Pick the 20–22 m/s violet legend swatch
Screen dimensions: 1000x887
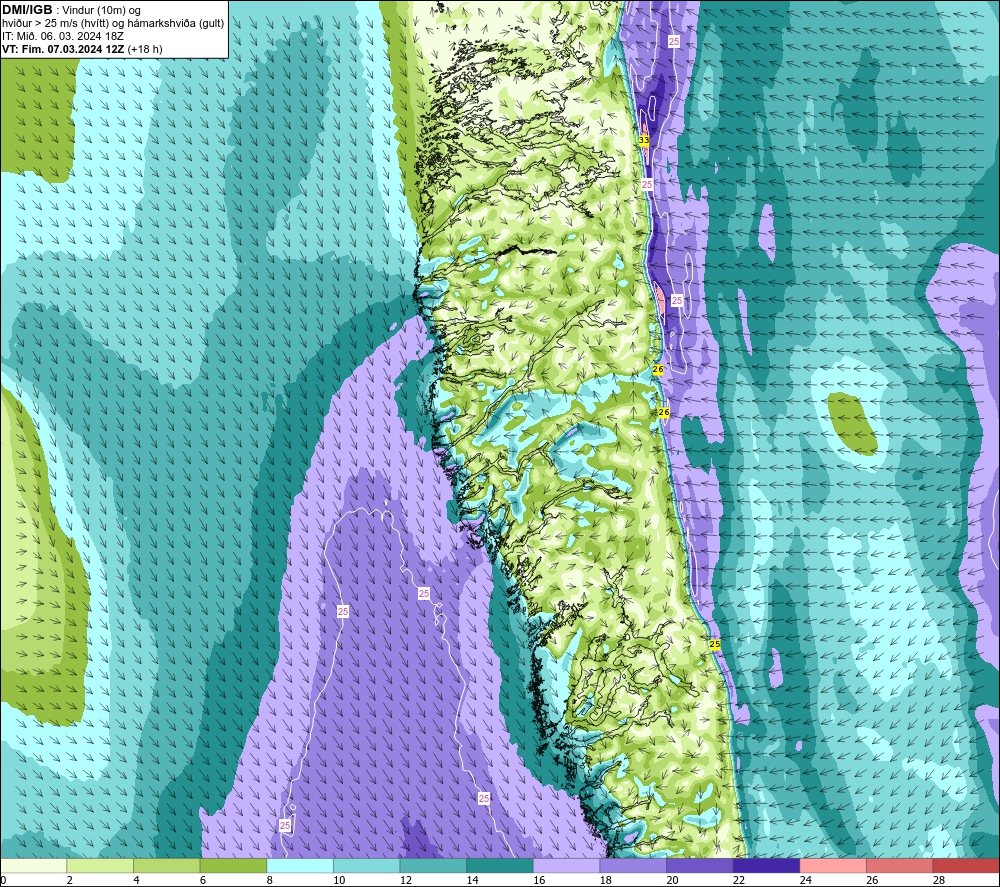pos(700,865)
